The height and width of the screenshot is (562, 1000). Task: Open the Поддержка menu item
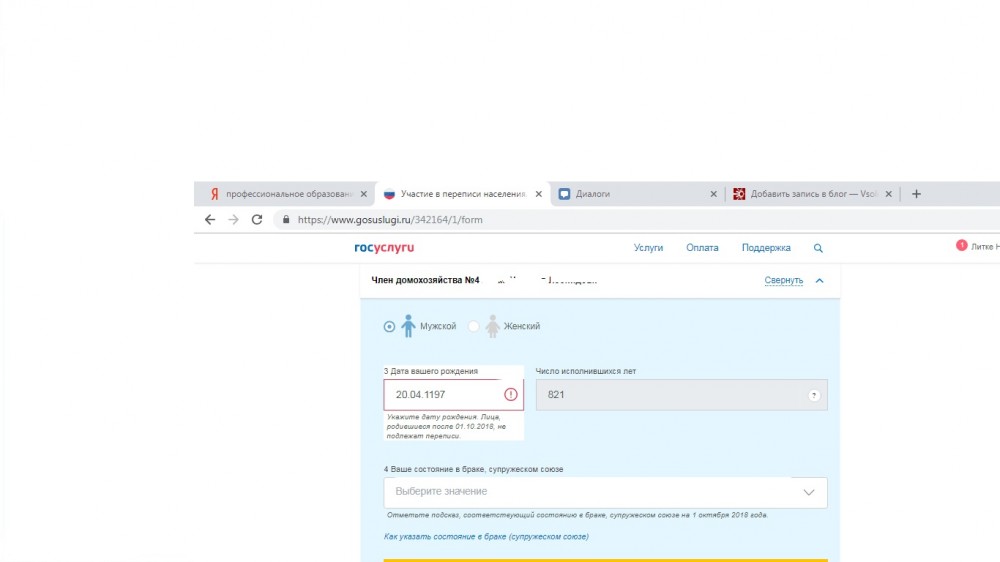pos(766,248)
